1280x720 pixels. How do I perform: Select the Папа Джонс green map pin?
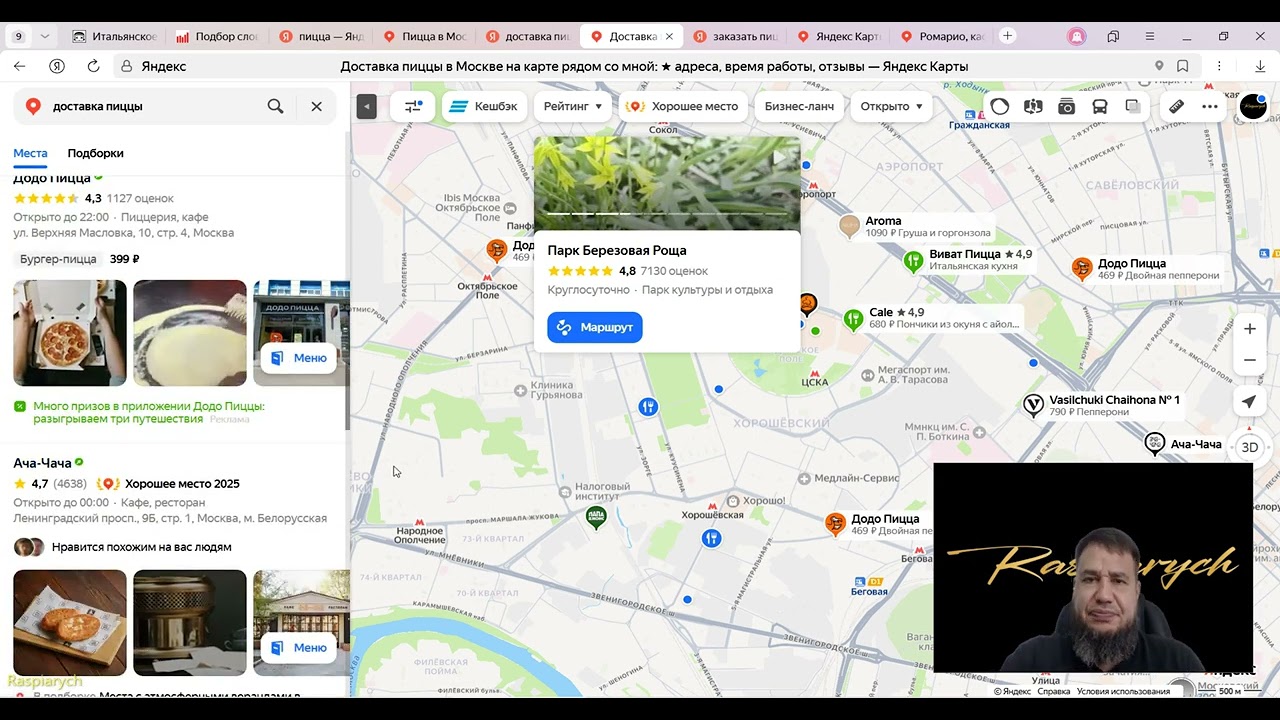click(596, 518)
